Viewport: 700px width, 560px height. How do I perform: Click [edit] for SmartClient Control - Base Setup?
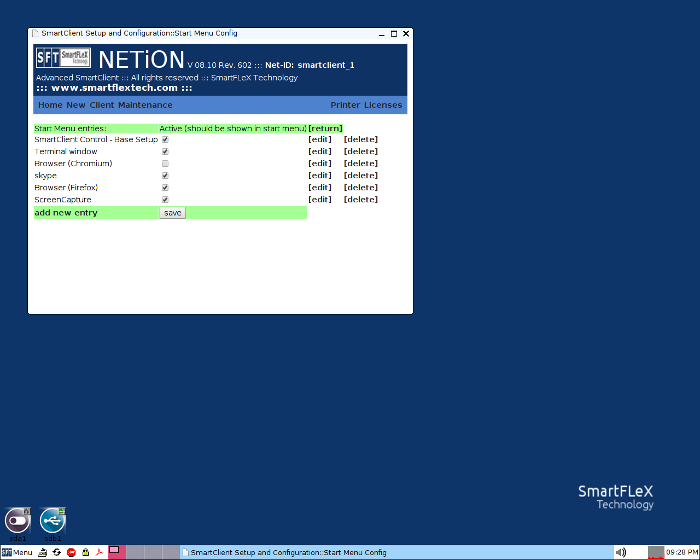click(x=320, y=140)
